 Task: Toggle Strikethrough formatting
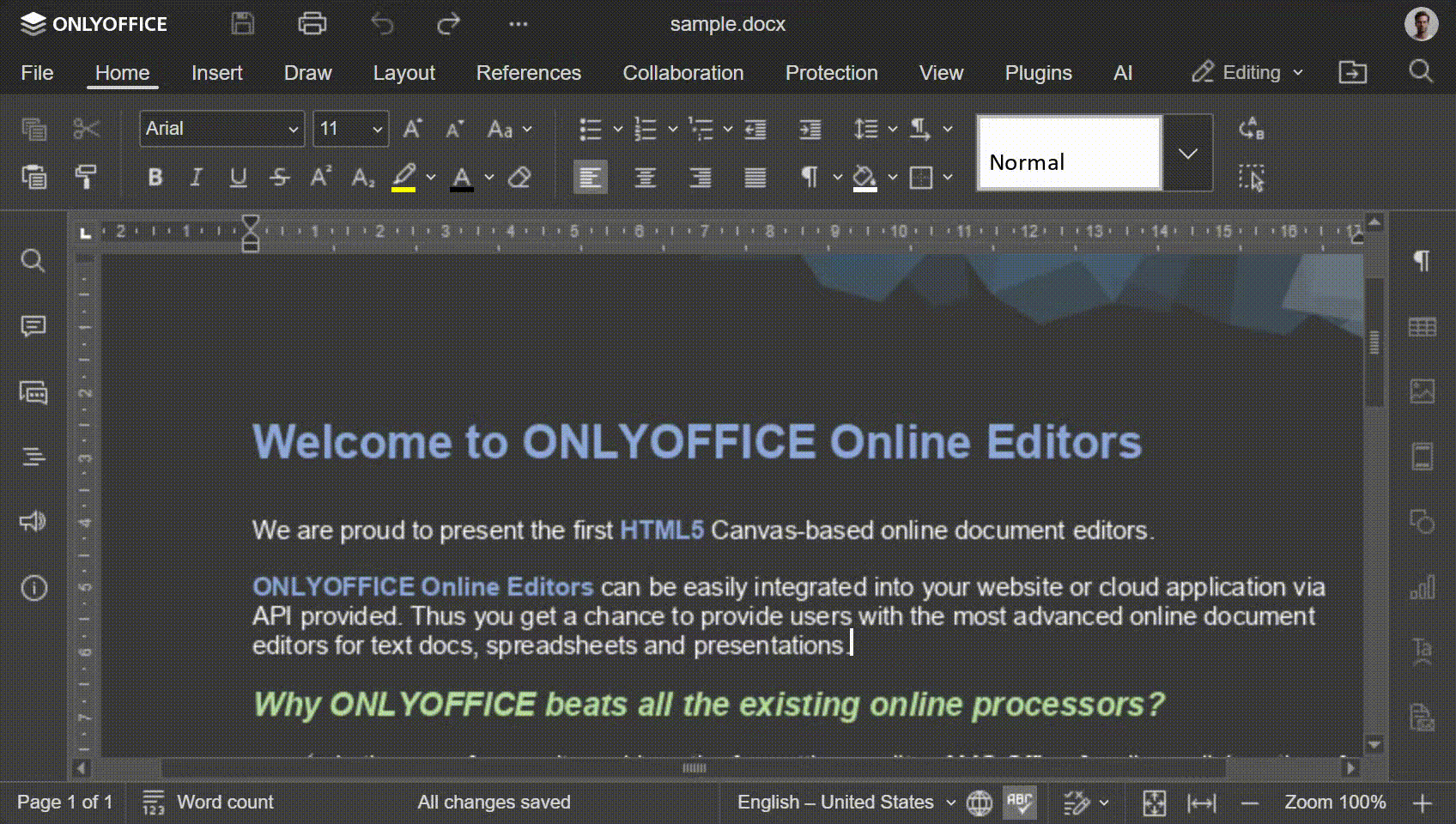tap(280, 178)
